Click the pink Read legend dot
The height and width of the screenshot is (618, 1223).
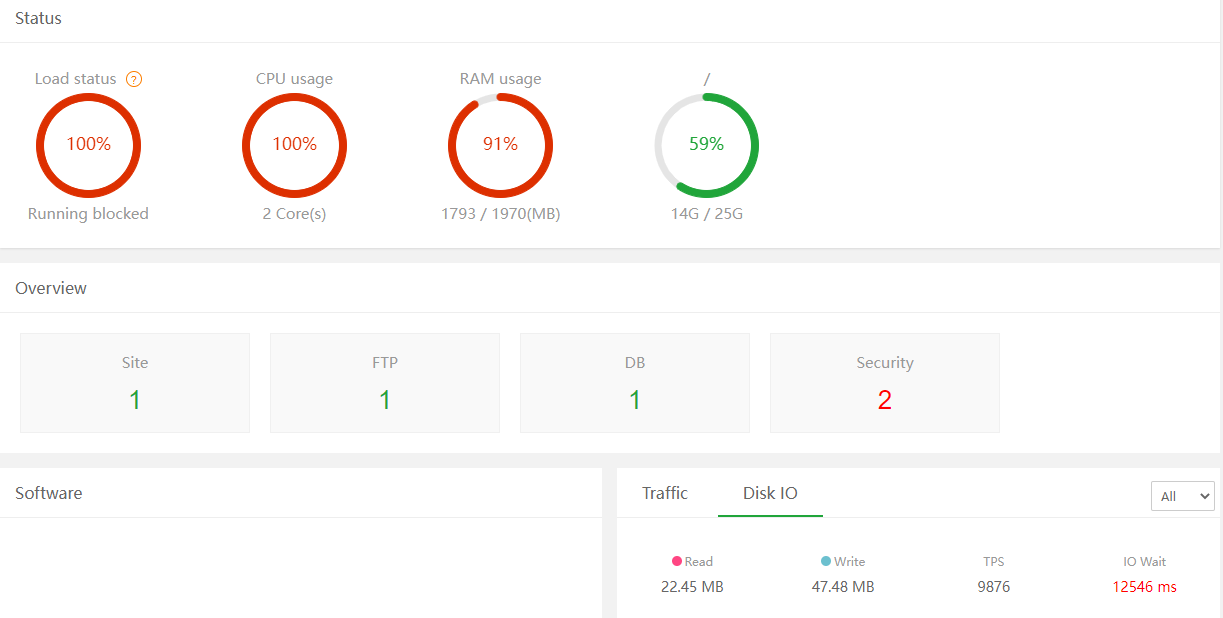tap(677, 562)
